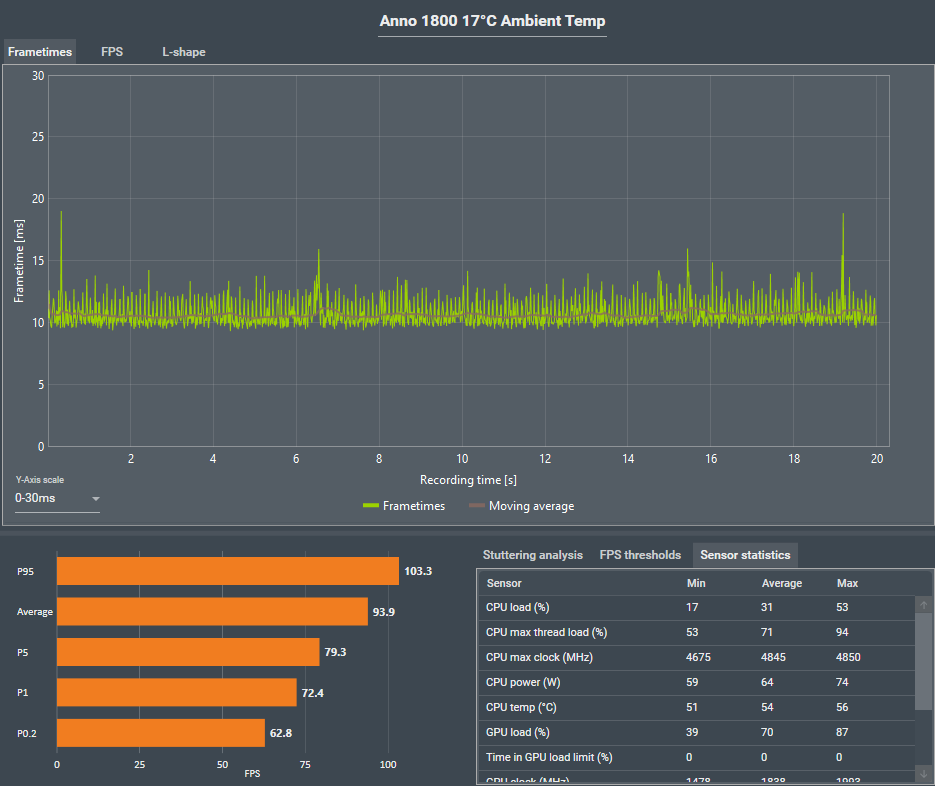
Task: Open the Stuttering analysis tab
Action: (532, 555)
